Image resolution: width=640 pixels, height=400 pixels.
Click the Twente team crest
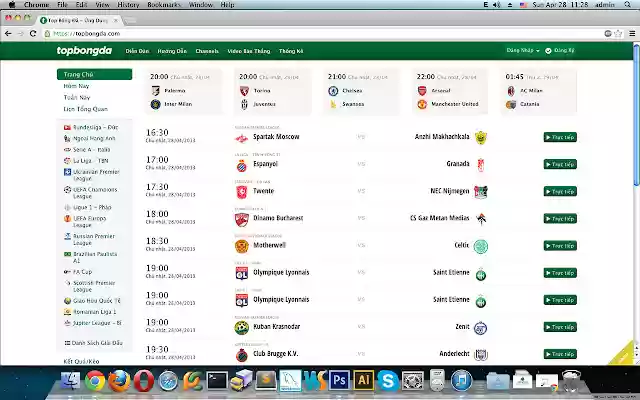pos(242,192)
